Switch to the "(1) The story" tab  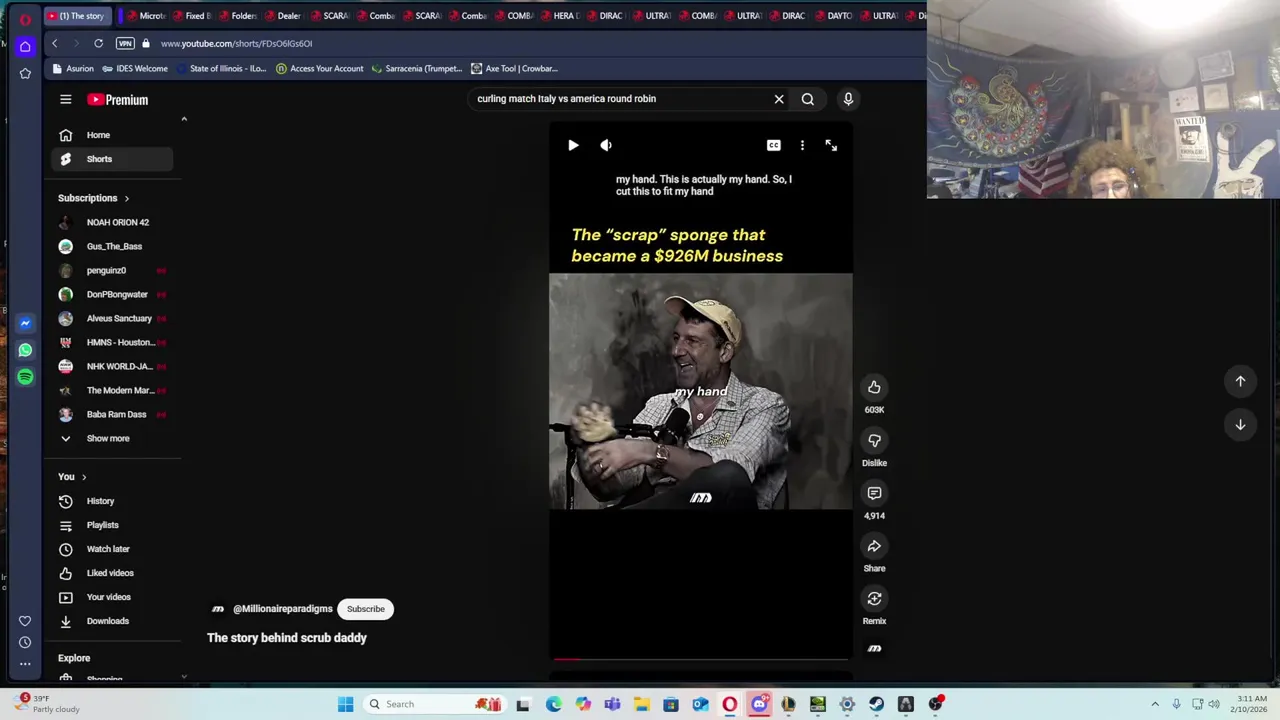77,15
